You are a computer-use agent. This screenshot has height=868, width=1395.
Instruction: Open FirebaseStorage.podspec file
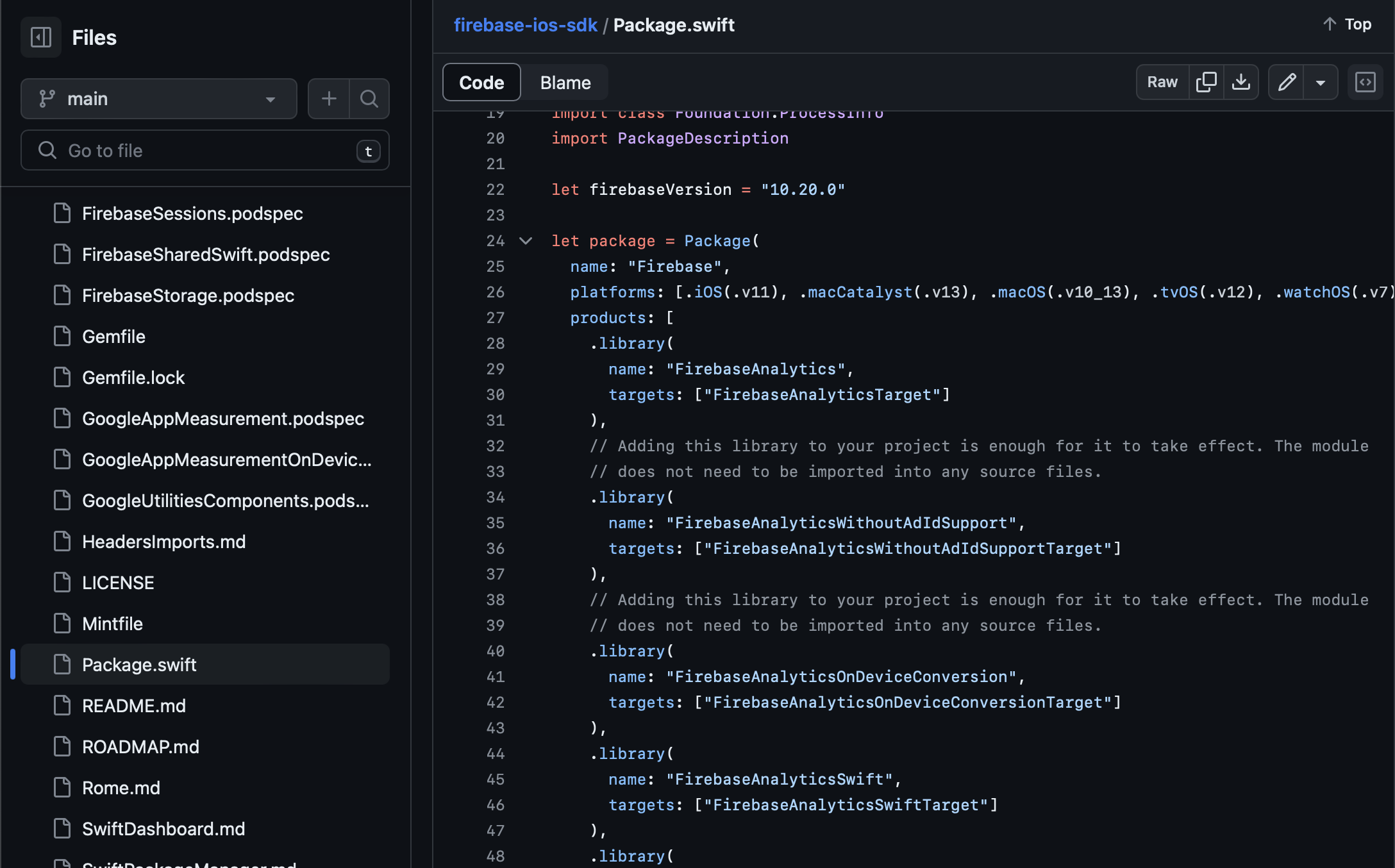coord(188,296)
